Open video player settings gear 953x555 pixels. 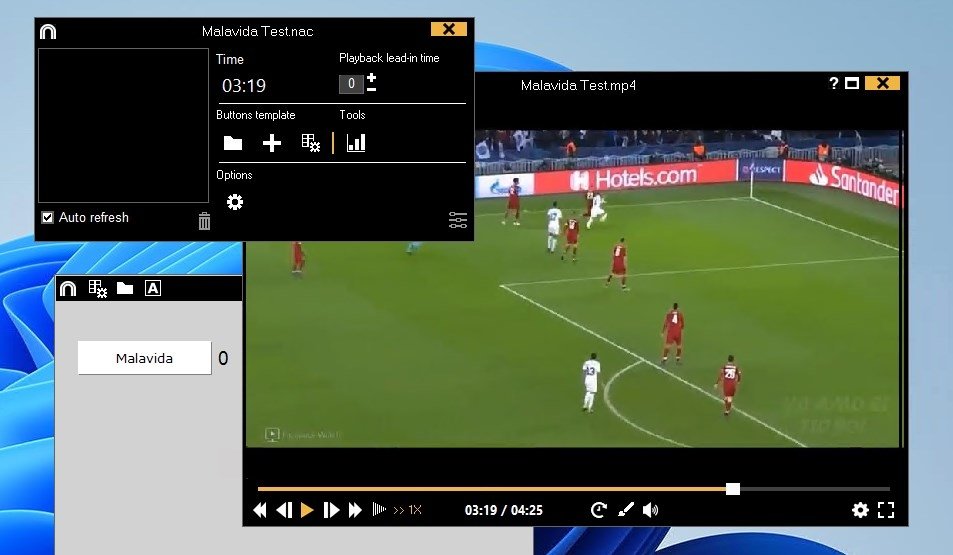[x=860, y=510]
